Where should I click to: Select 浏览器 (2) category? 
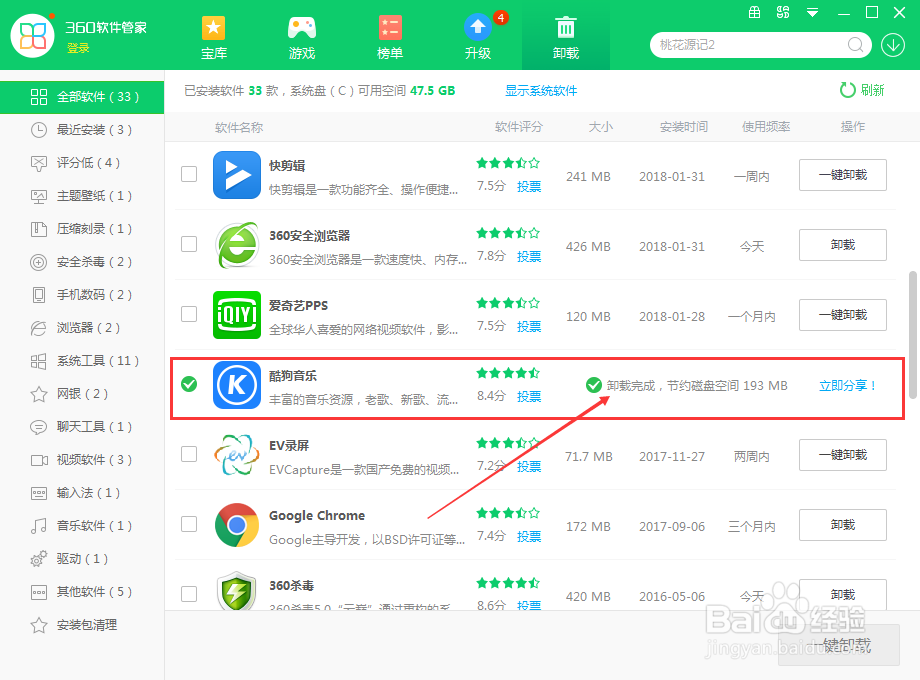pyautogui.click(x=82, y=327)
